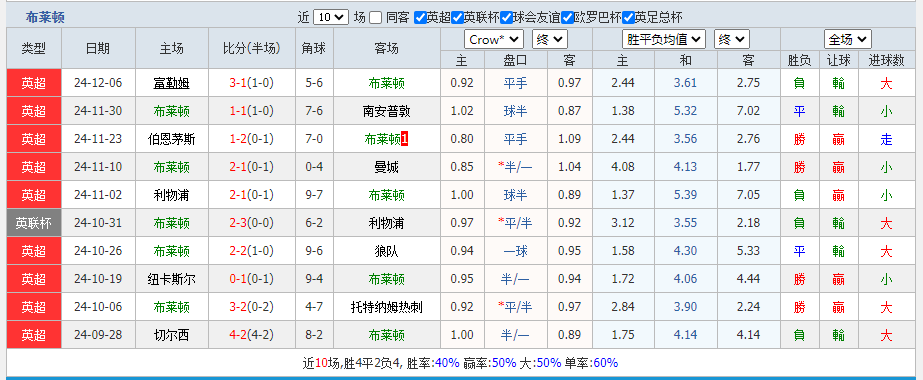This screenshot has width=923, height=380.
Task: Click 利物浦 home team on 24-11-02
Action: point(172,195)
